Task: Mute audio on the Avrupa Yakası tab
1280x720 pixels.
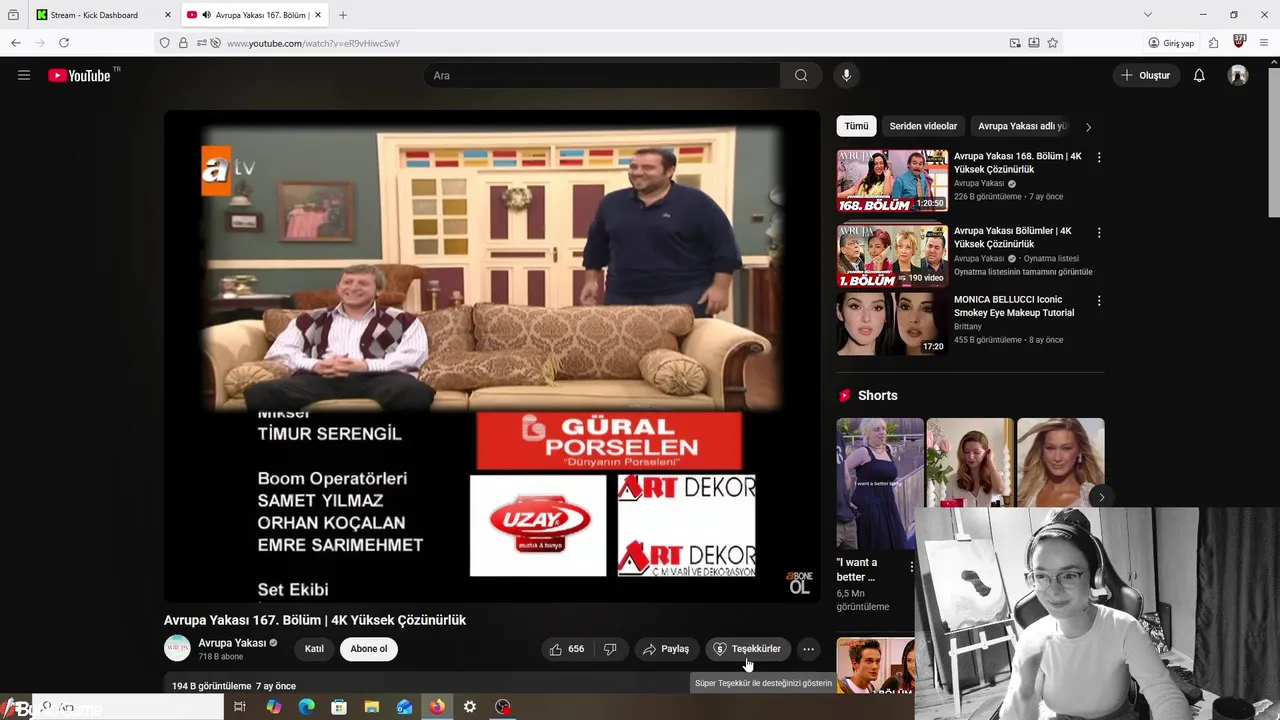Action: [206, 15]
